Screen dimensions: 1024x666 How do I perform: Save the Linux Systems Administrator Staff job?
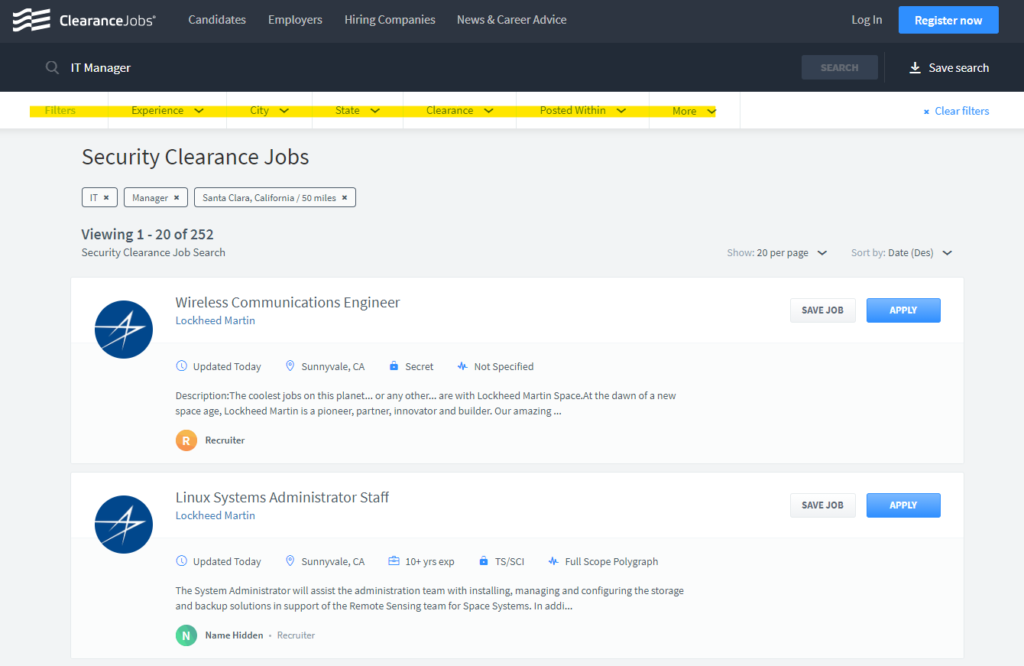822,505
